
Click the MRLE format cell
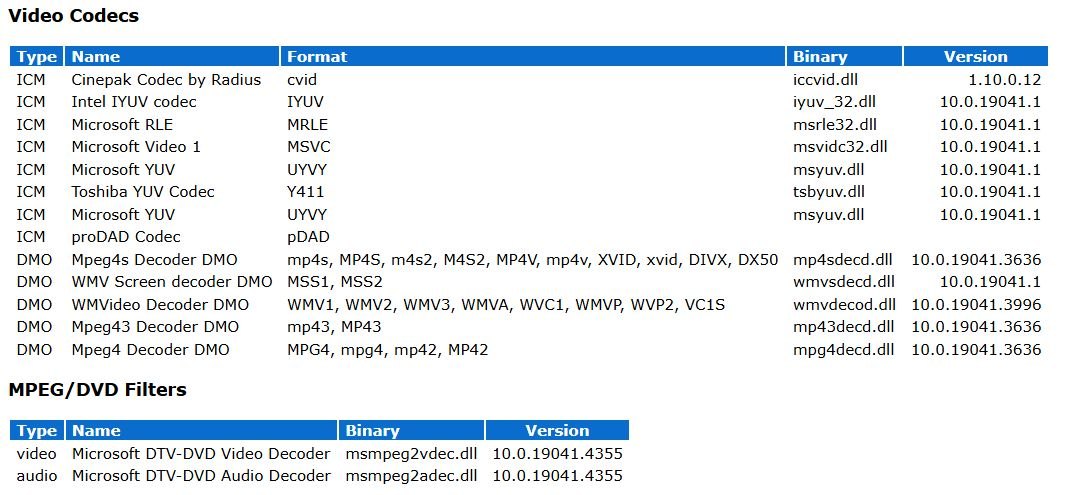(x=307, y=124)
